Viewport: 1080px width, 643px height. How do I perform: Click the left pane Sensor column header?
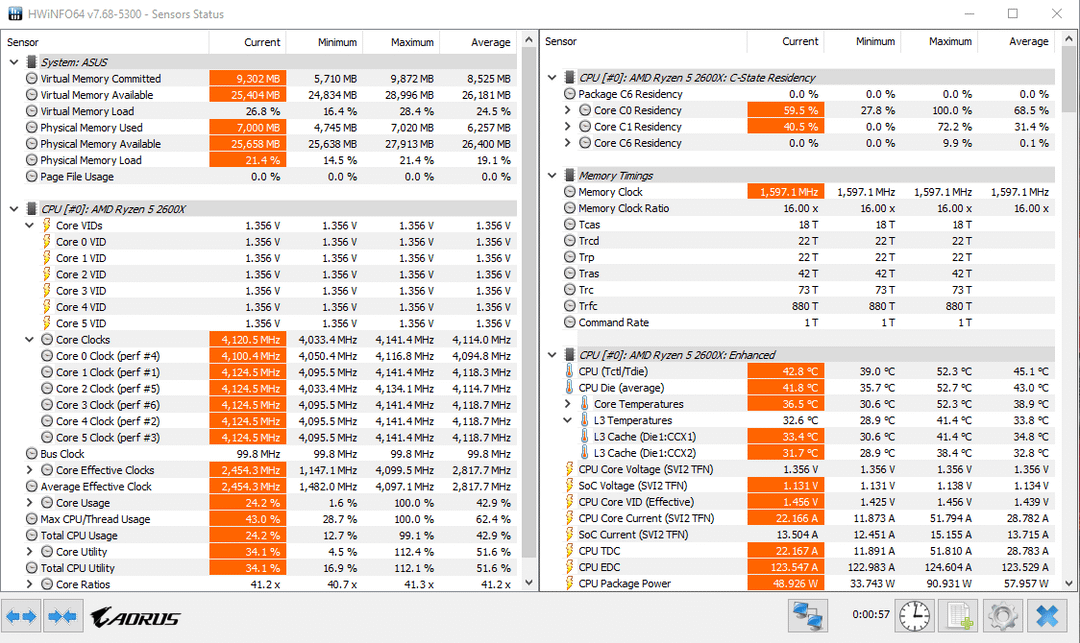tap(105, 42)
